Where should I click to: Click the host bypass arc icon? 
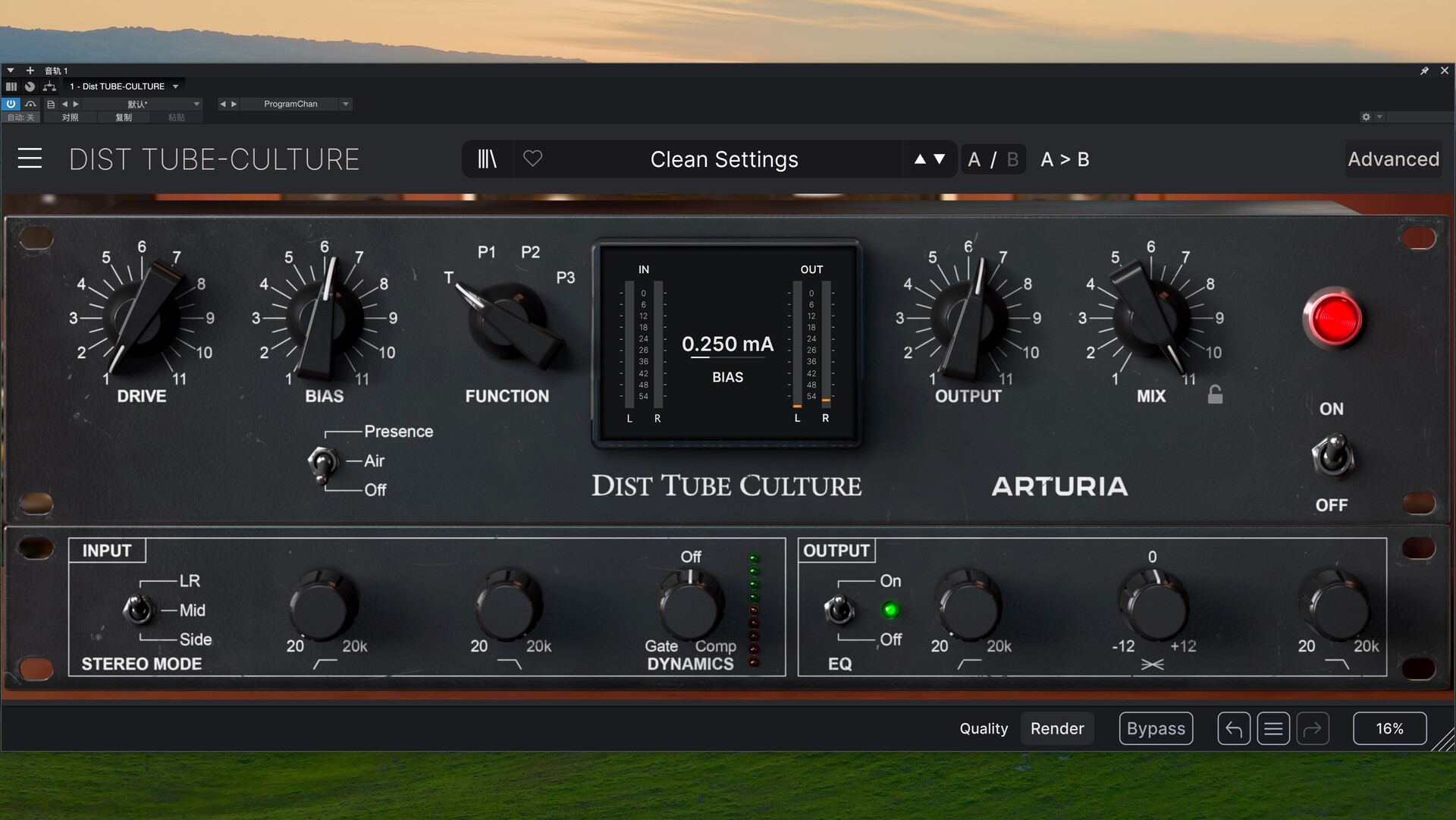click(30, 104)
